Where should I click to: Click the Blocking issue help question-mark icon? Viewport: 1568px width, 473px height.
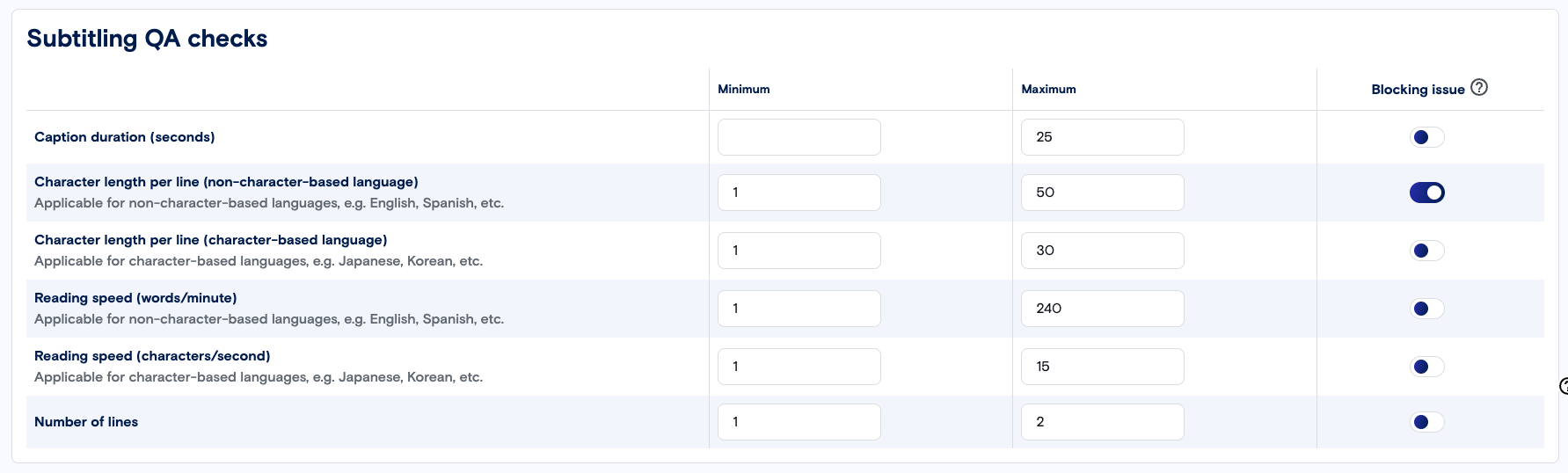(1479, 88)
